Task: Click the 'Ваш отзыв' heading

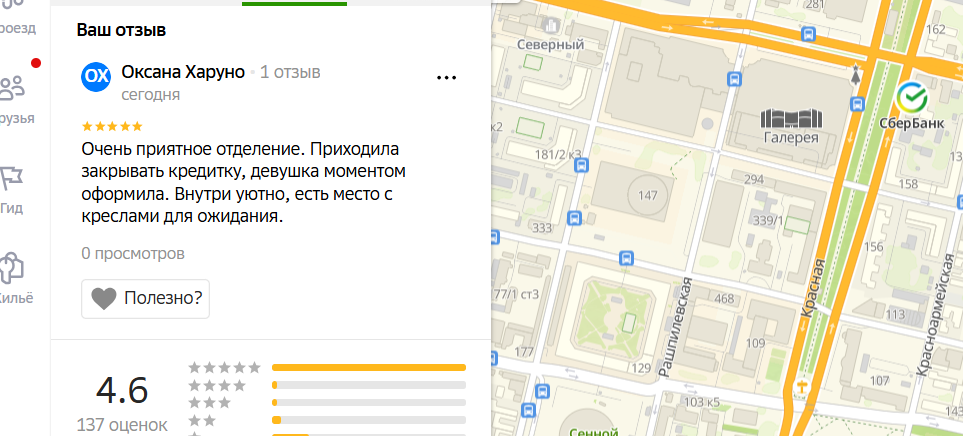Action: coord(121,29)
